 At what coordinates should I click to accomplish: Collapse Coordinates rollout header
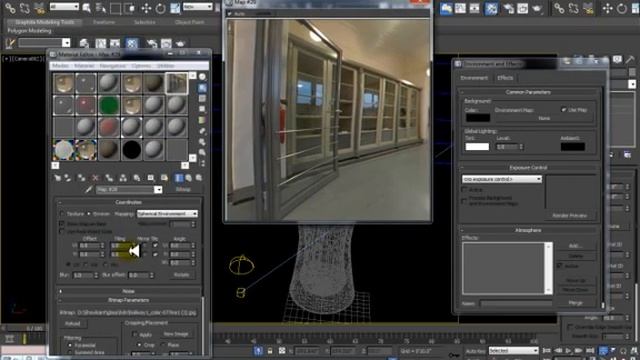[x=129, y=202]
